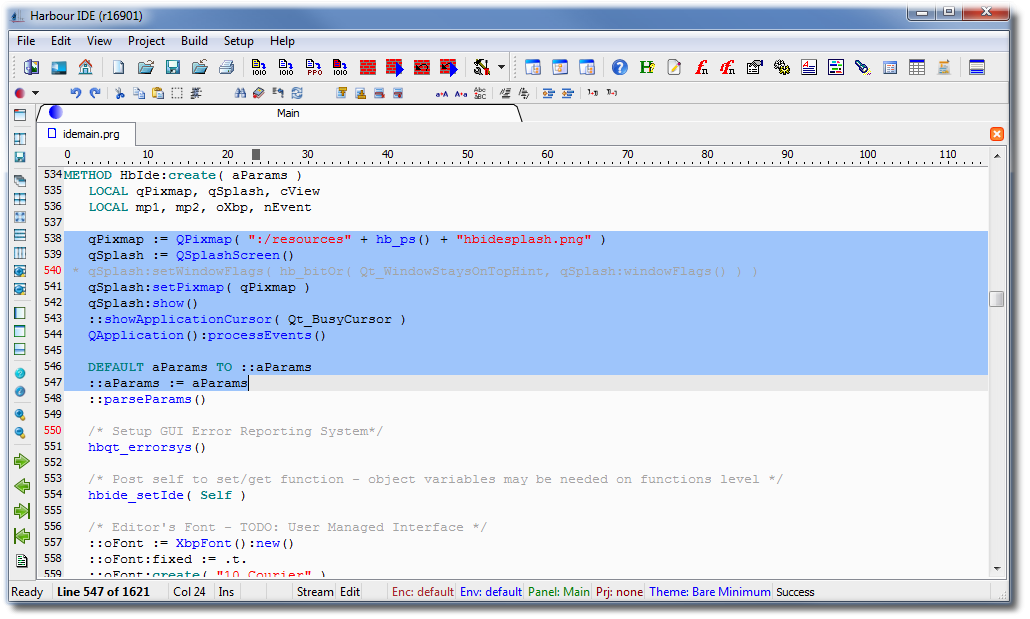Toggle Ins insert mode in status bar
Image resolution: width=1030 pixels, height=619 pixels.
[227, 592]
